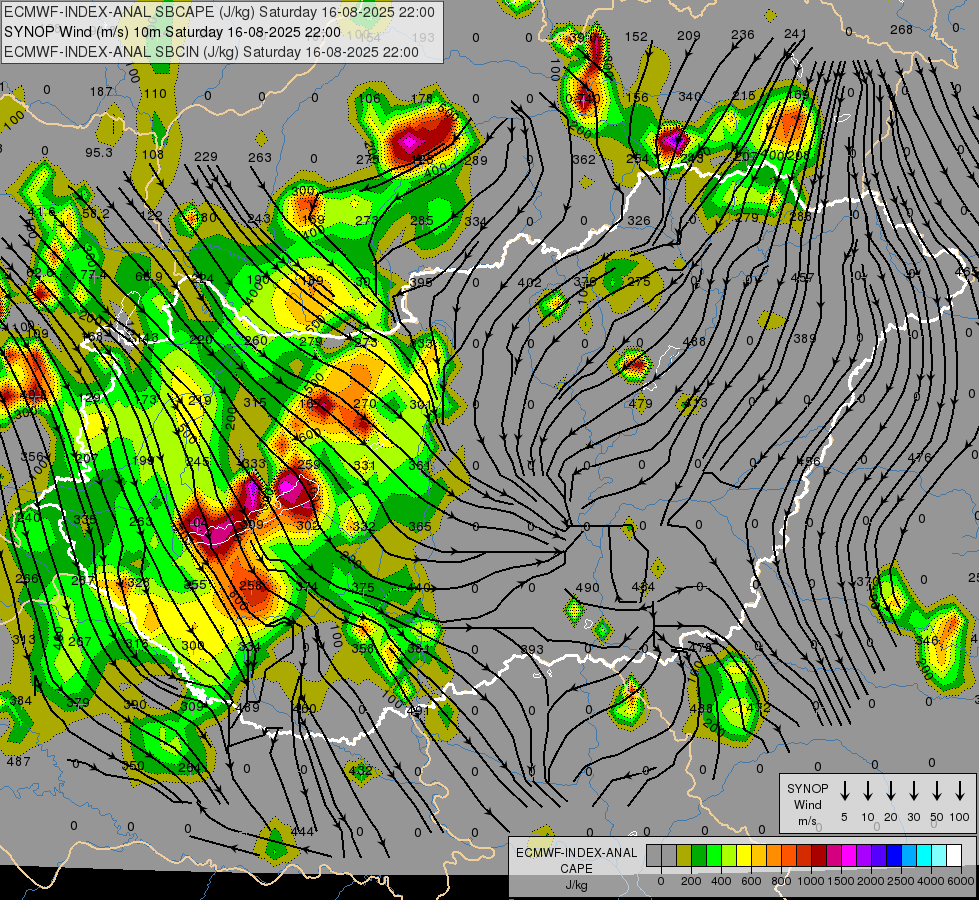The width and height of the screenshot is (979, 900).
Task: Select the 50 m/s wind arrow in legend
Action: pos(937,791)
